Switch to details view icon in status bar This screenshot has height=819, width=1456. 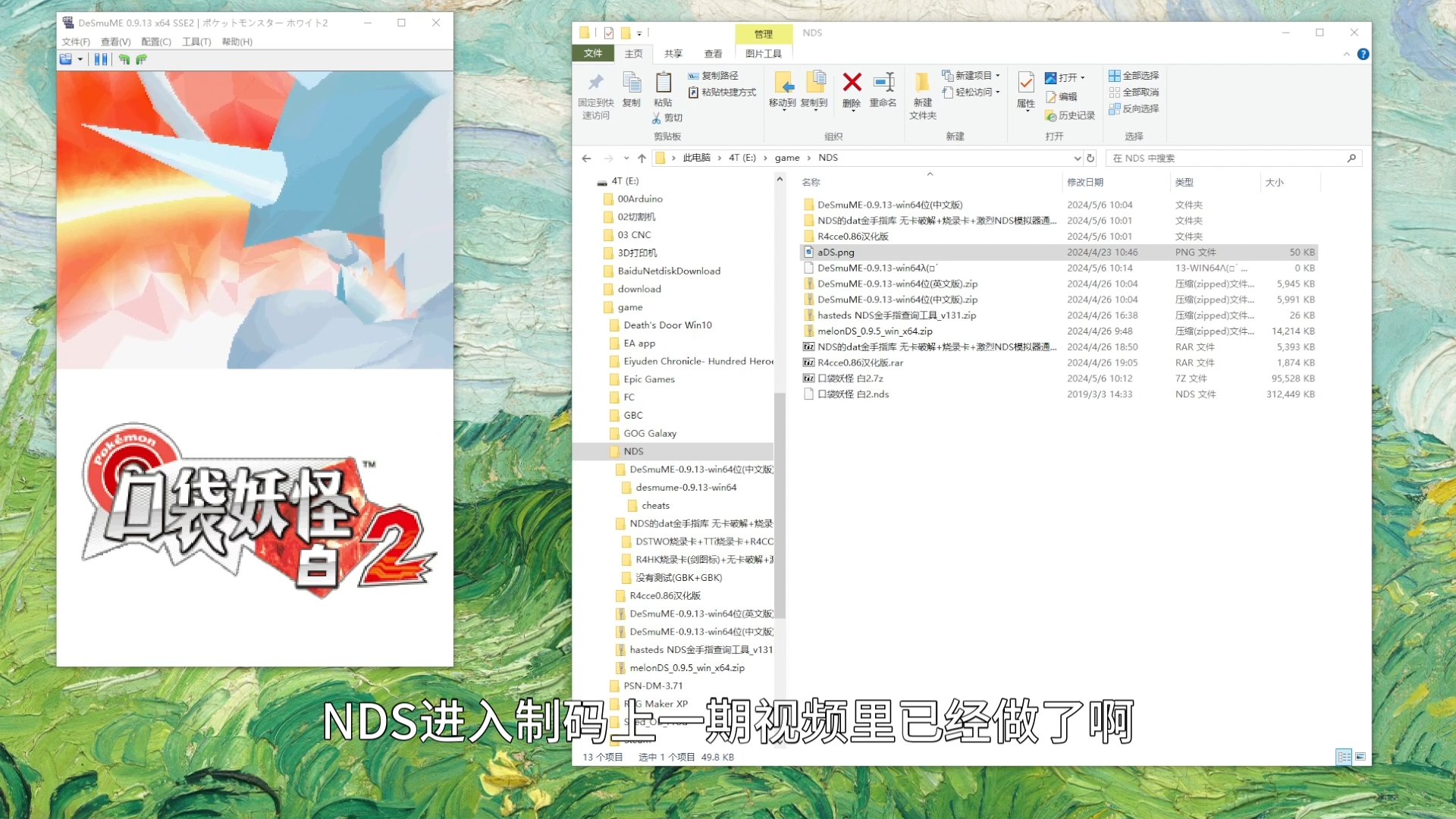[1344, 757]
